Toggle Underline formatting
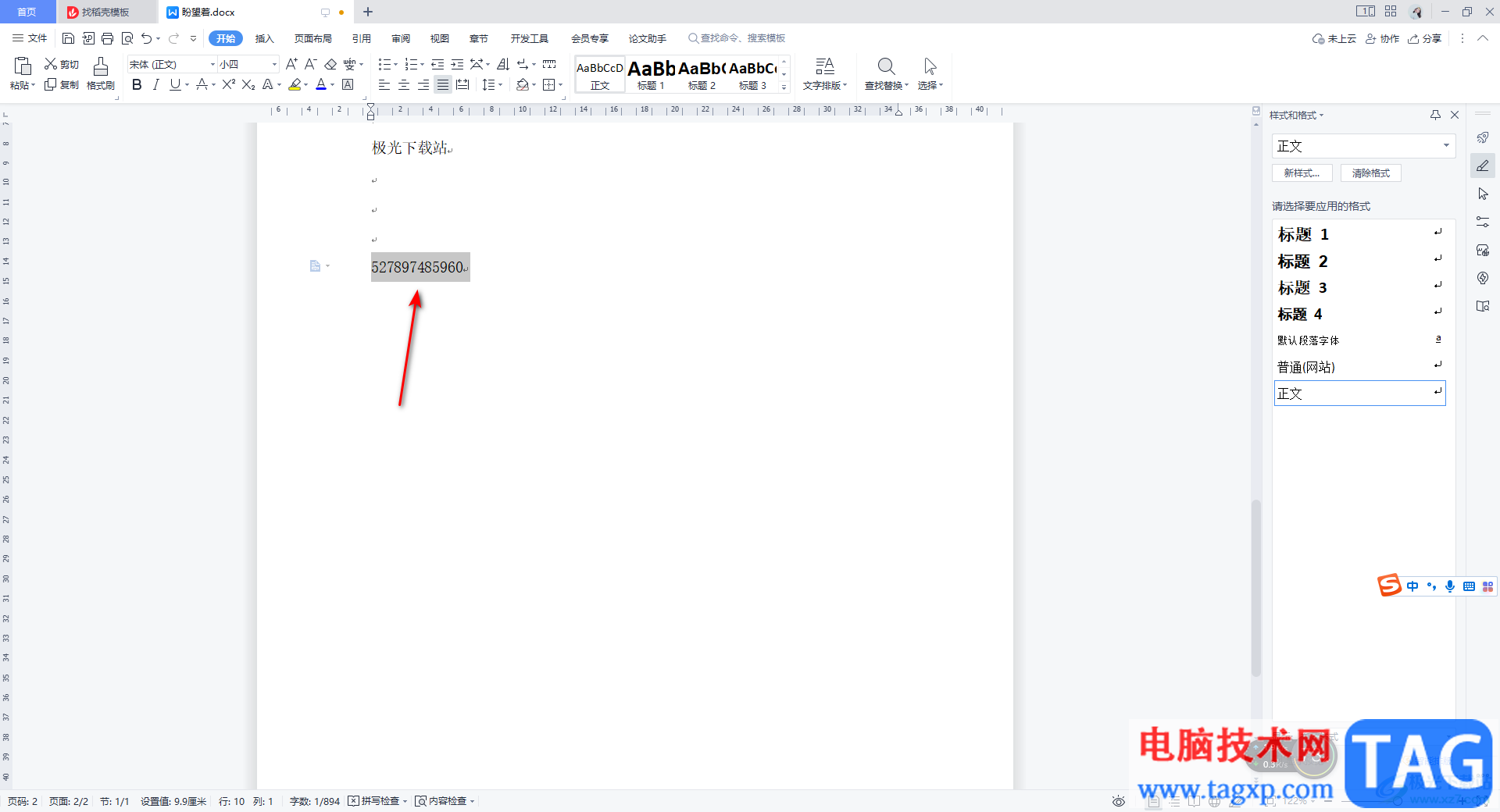 (175, 84)
